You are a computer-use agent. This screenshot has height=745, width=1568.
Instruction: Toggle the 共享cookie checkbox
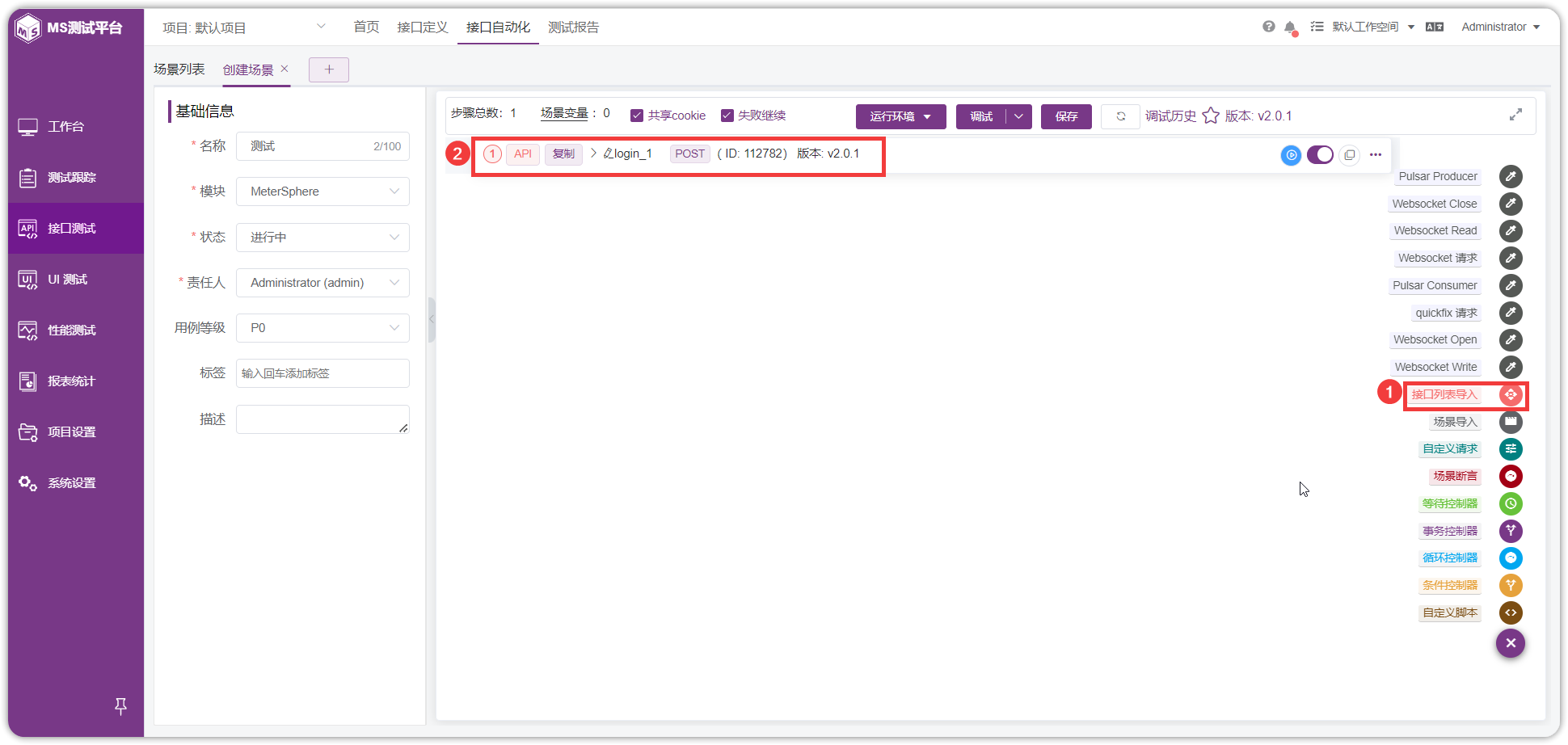coord(637,116)
